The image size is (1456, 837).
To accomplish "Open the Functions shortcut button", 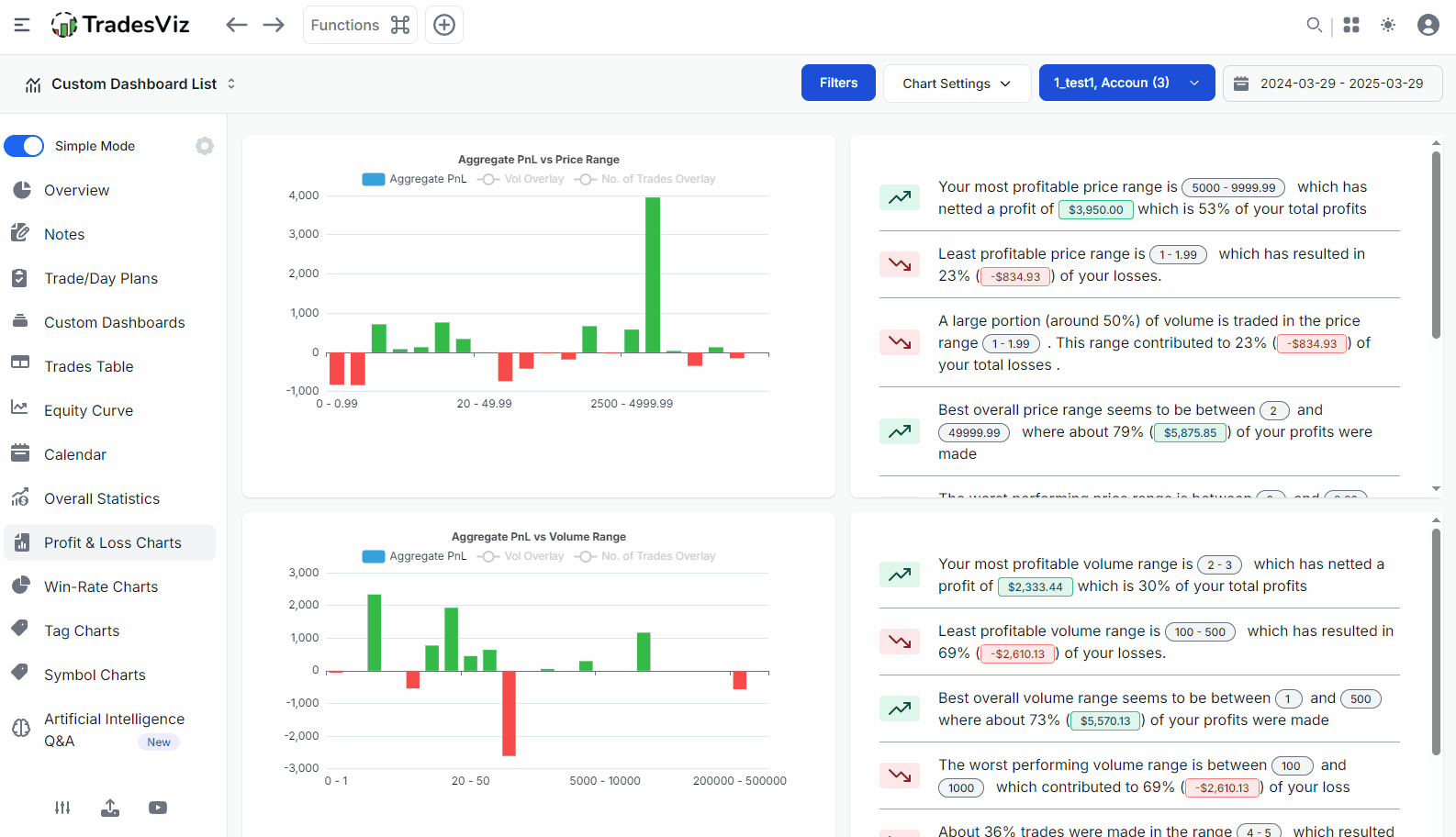I will pos(360,25).
